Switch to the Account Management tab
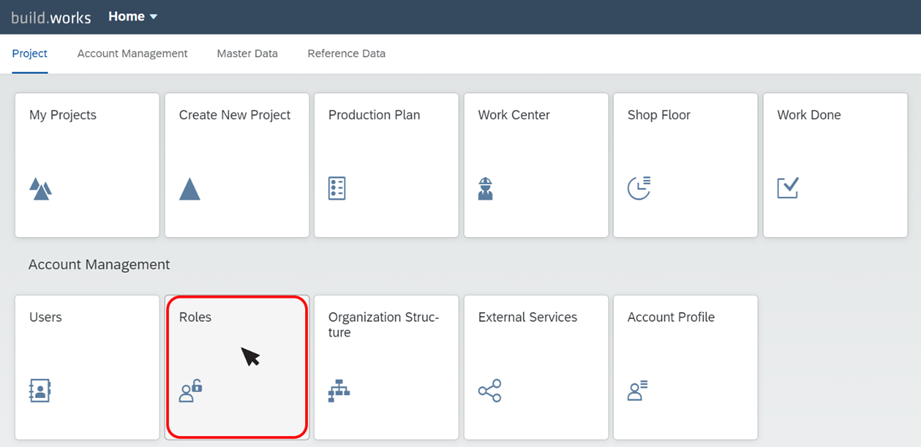Image resolution: width=921 pixels, height=447 pixels. tap(132, 53)
